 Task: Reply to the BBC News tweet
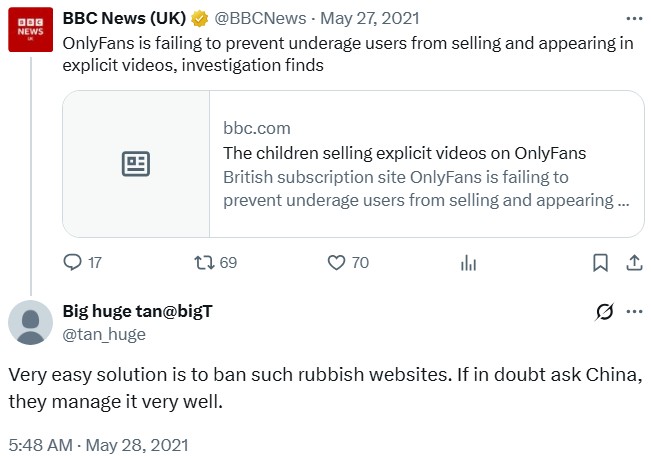[x=72, y=263]
